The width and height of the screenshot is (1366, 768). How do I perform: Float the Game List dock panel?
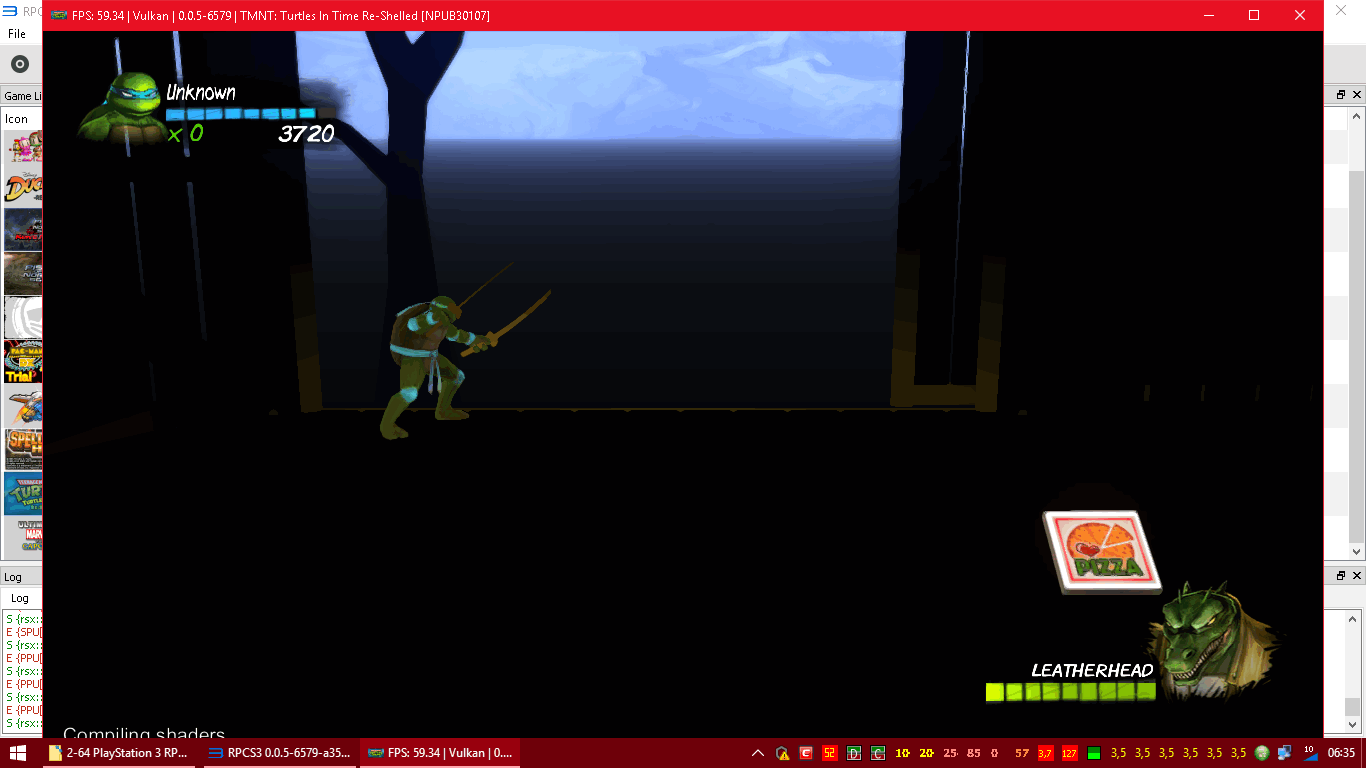click(1341, 95)
